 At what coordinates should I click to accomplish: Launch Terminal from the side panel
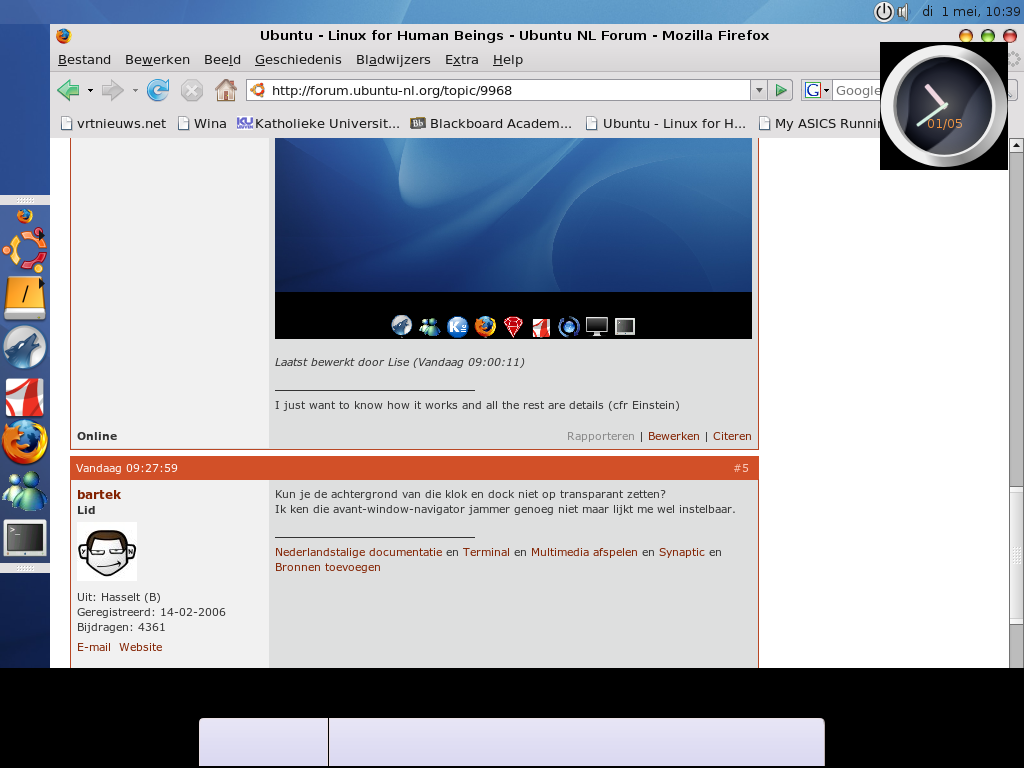click(24, 539)
